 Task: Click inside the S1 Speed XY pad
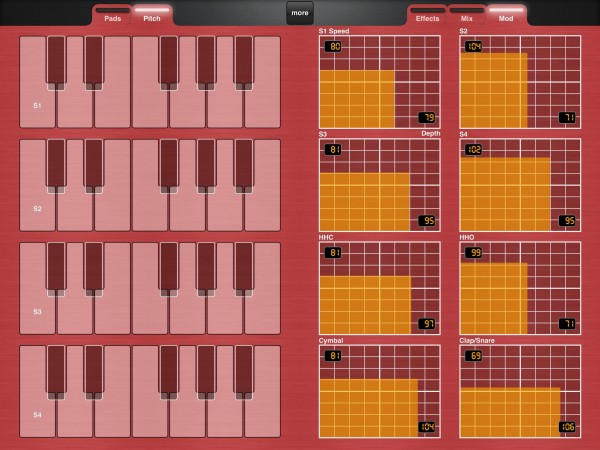point(380,82)
